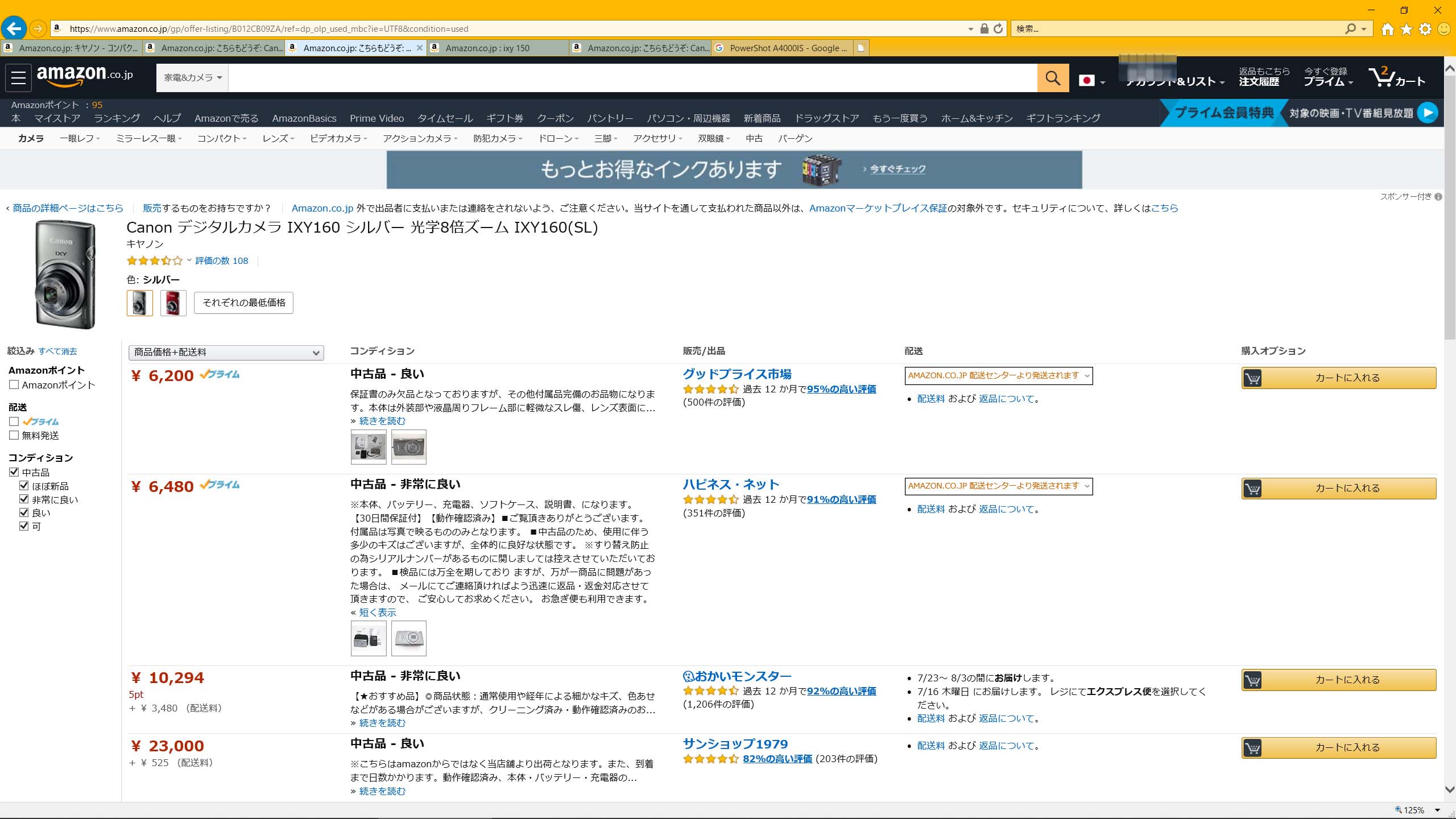This screenshot has height=819, width=1456.
Task: Click the star rating of グッドプライス市場
Action: click(x=710, y=390)
